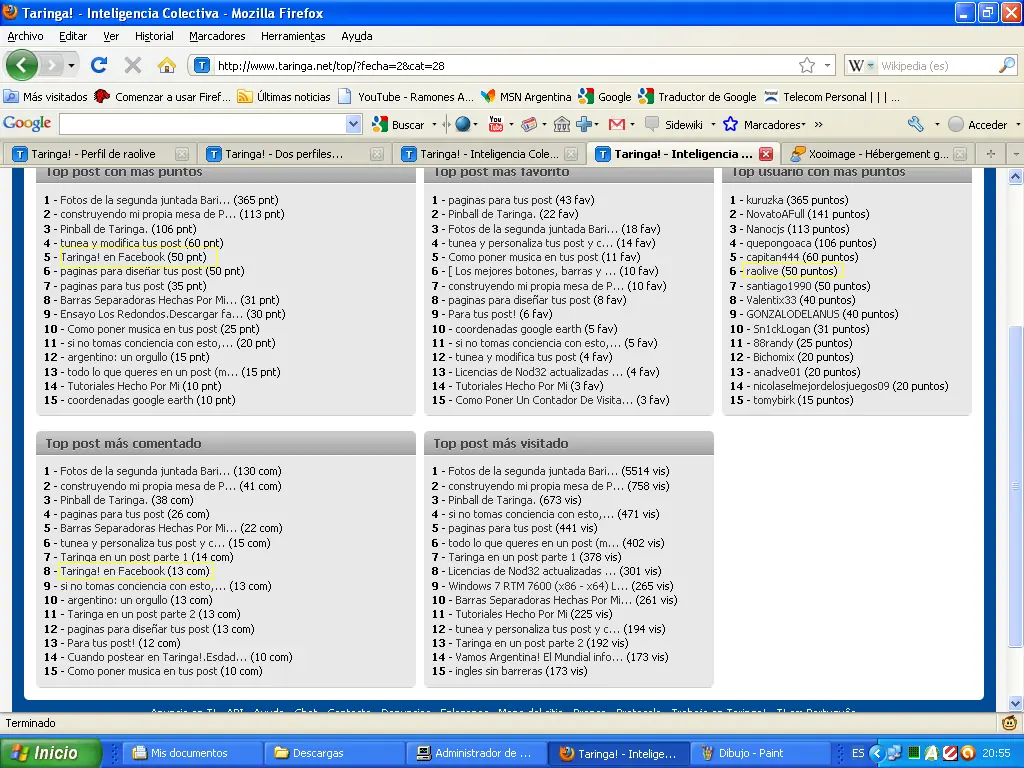Screen dimensions: 1024x768
Task: Open the Marcadores menu
Action: tap(217, 37)
